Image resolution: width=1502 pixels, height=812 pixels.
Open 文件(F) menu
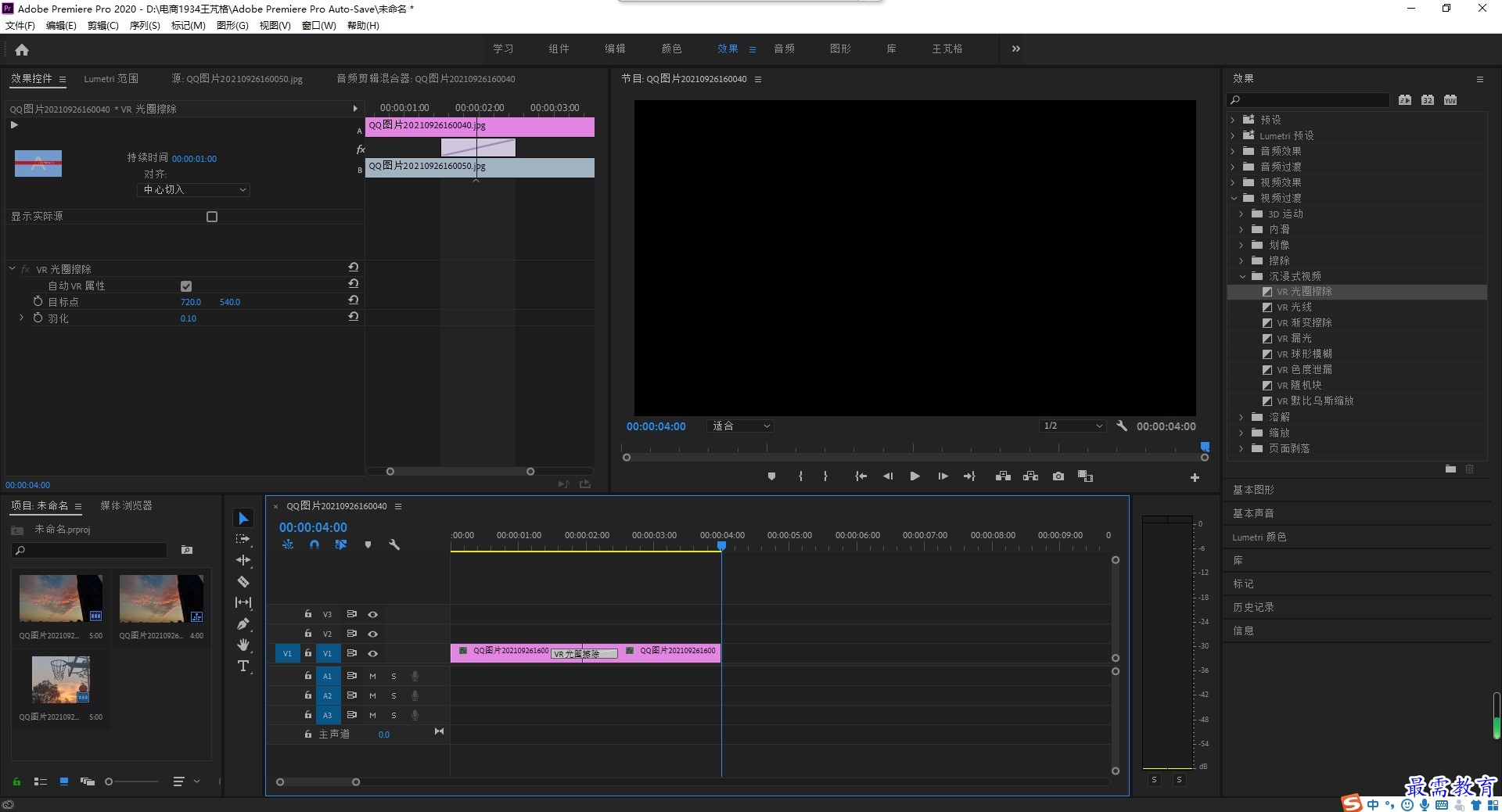20,26
